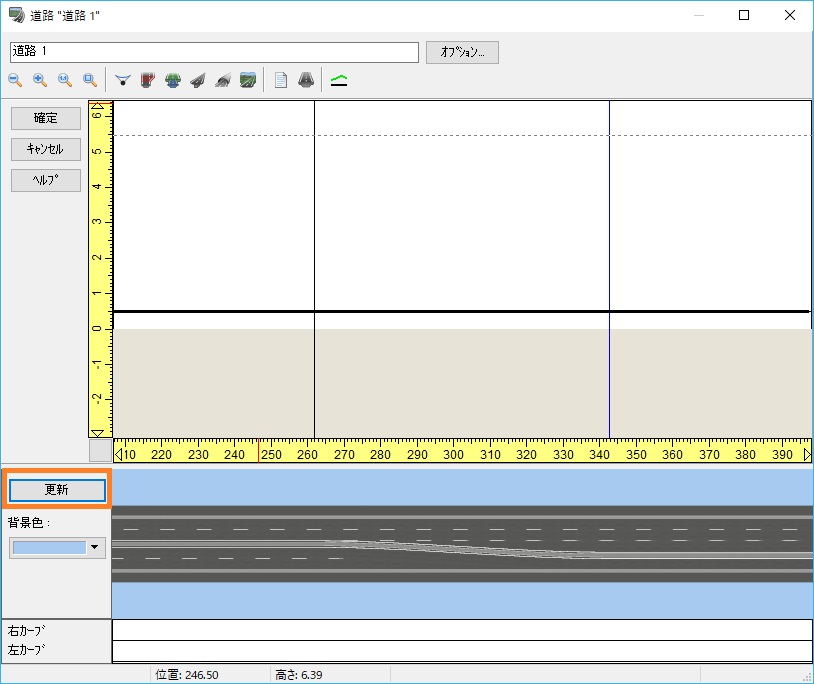The width and height of the screenshot is (814, 684).
Task: Click the road cross-section icon
Action: click(305, 80)
